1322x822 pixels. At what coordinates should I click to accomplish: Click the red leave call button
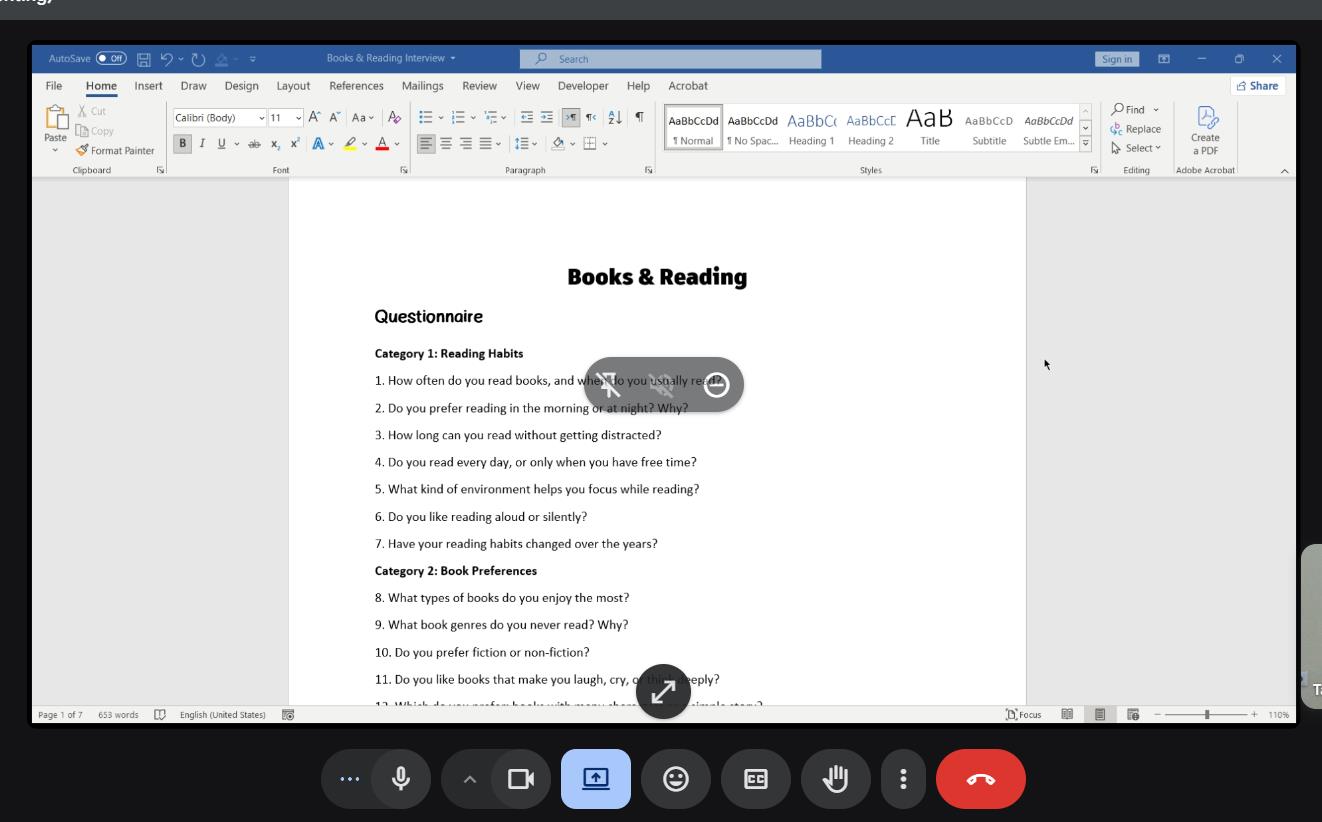[980, 779]
